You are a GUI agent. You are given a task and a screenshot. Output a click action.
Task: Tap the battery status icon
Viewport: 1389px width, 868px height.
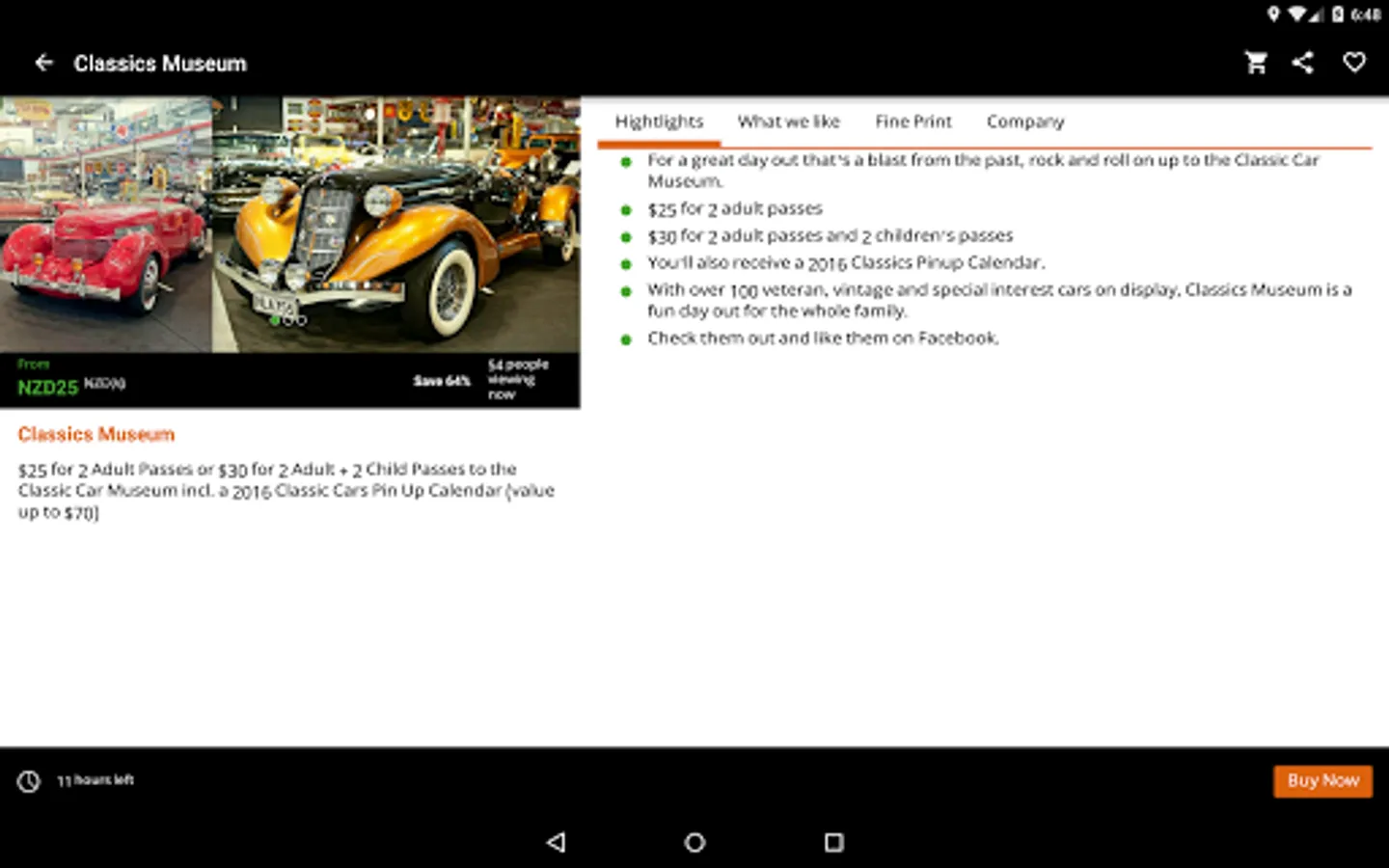1338,14
